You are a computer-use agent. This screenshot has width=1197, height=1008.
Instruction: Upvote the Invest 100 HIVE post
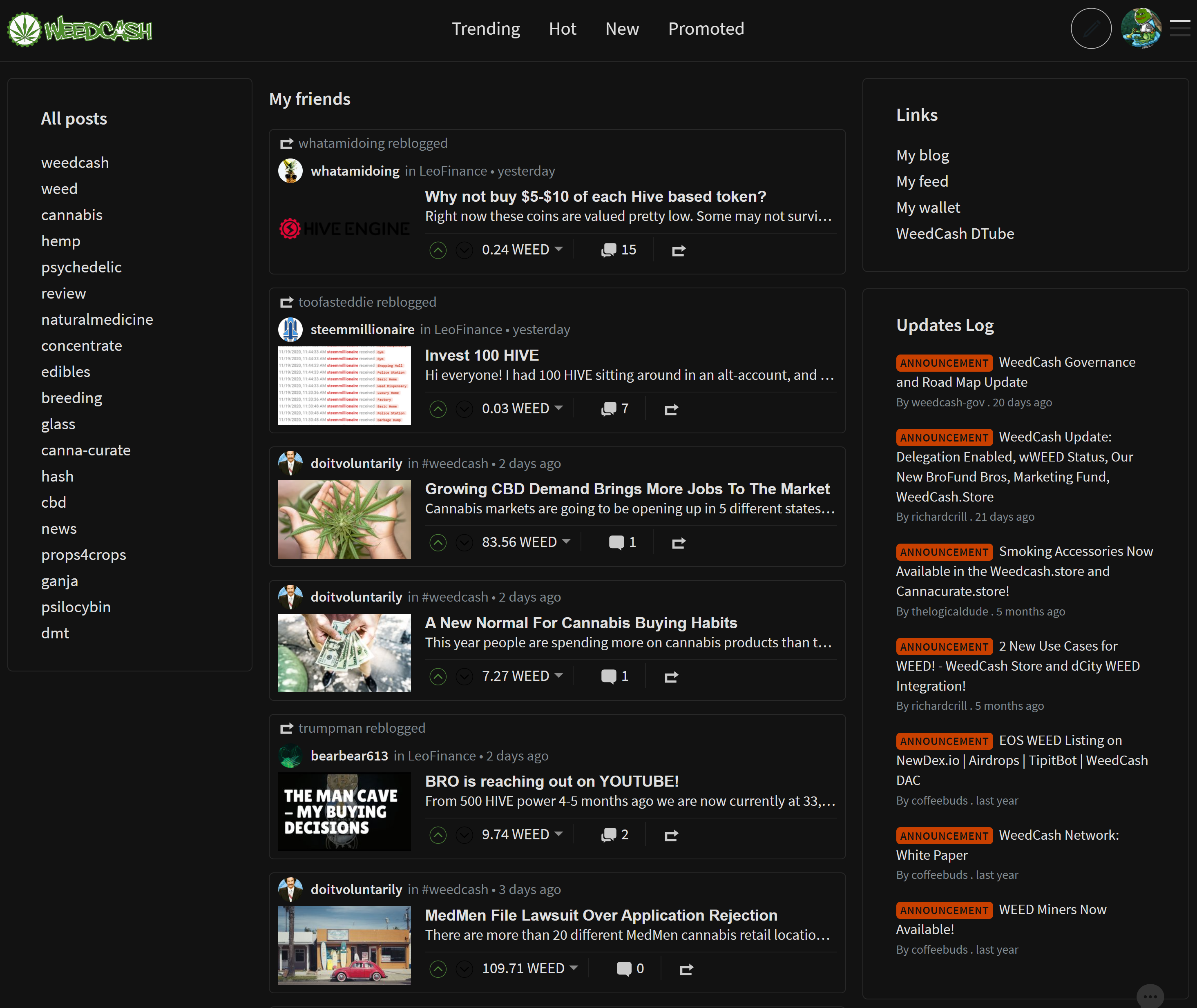pos(438,409)
